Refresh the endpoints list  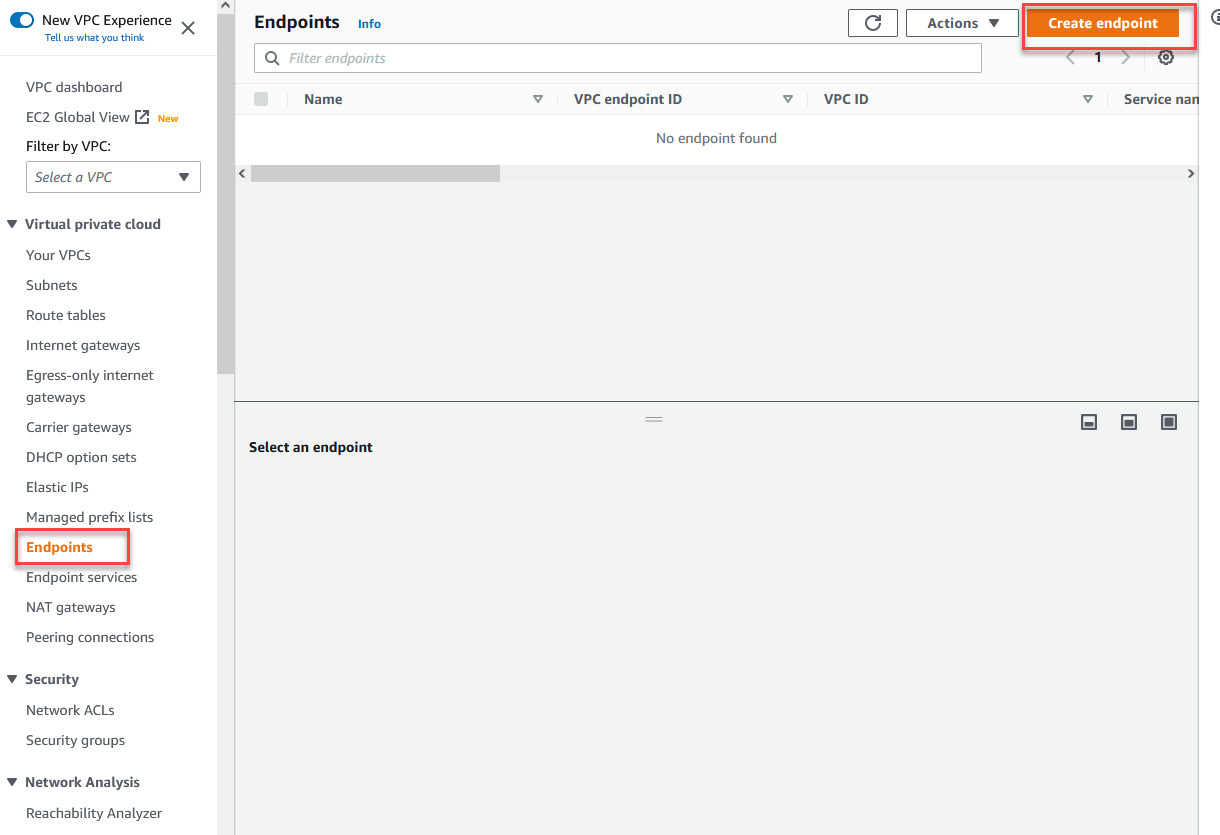pyautogui.click(x=873, y=23)
